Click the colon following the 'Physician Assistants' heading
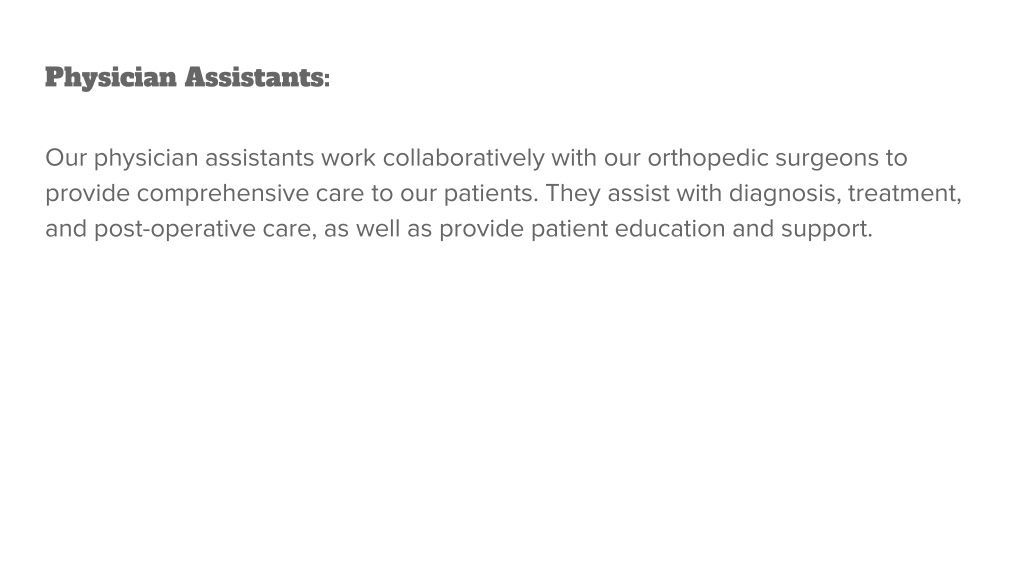Viewport: 1024px width, 576px height. click(x=327, y=80)
